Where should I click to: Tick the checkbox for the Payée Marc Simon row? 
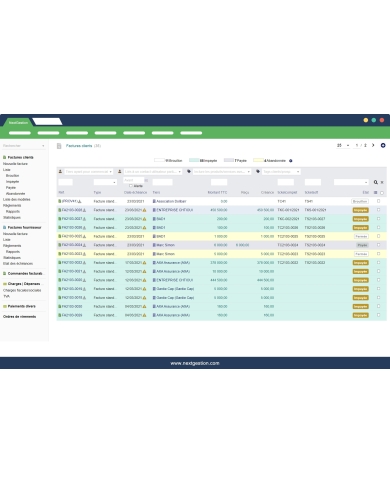click(379, 245)
